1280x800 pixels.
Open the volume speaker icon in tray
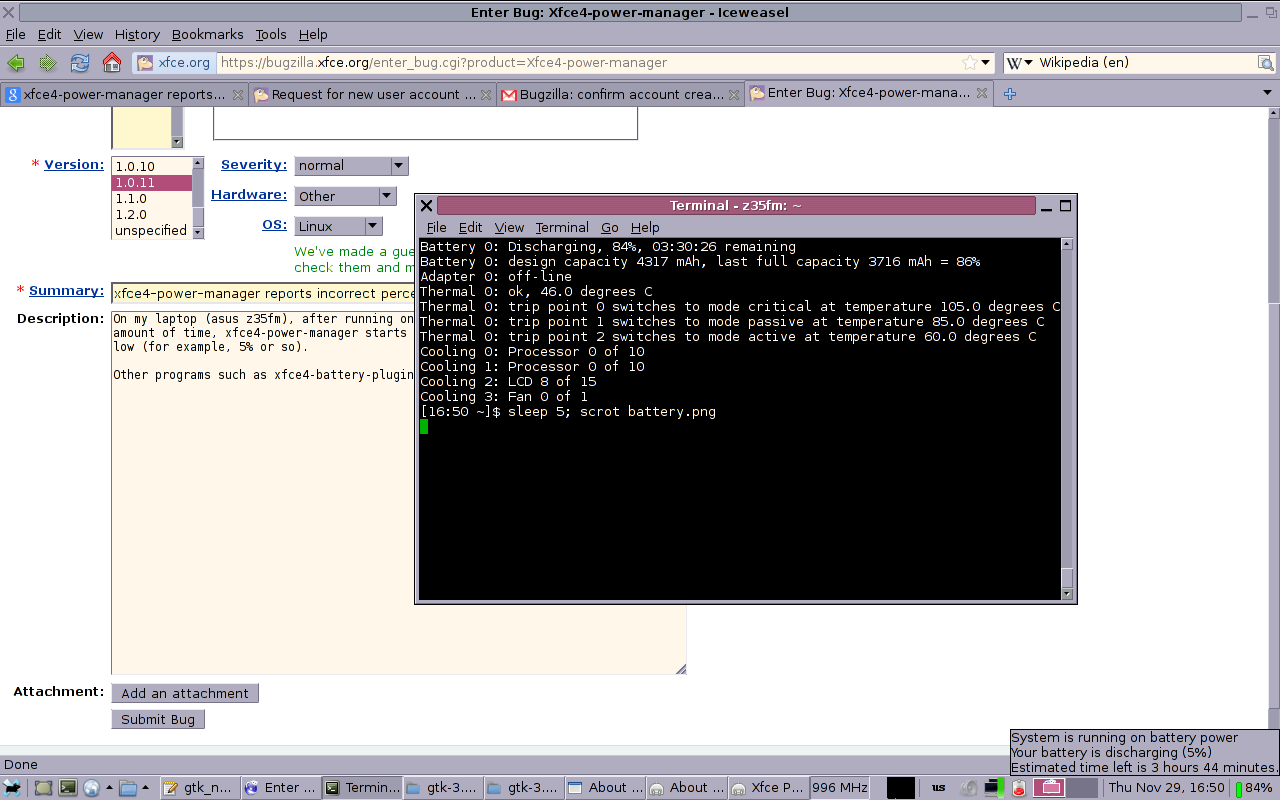(x=968, y=788)
